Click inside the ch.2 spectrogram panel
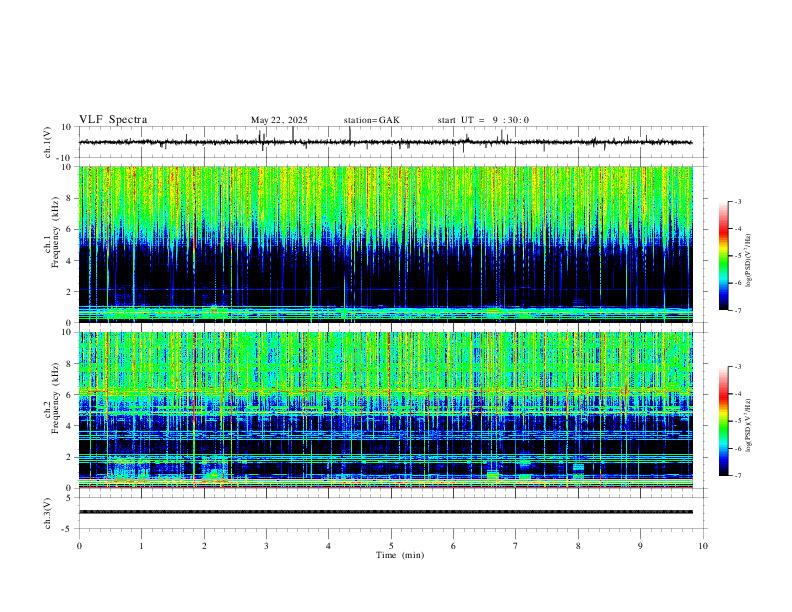The width and height of the screenshot is (792, 612). [385, 410]
